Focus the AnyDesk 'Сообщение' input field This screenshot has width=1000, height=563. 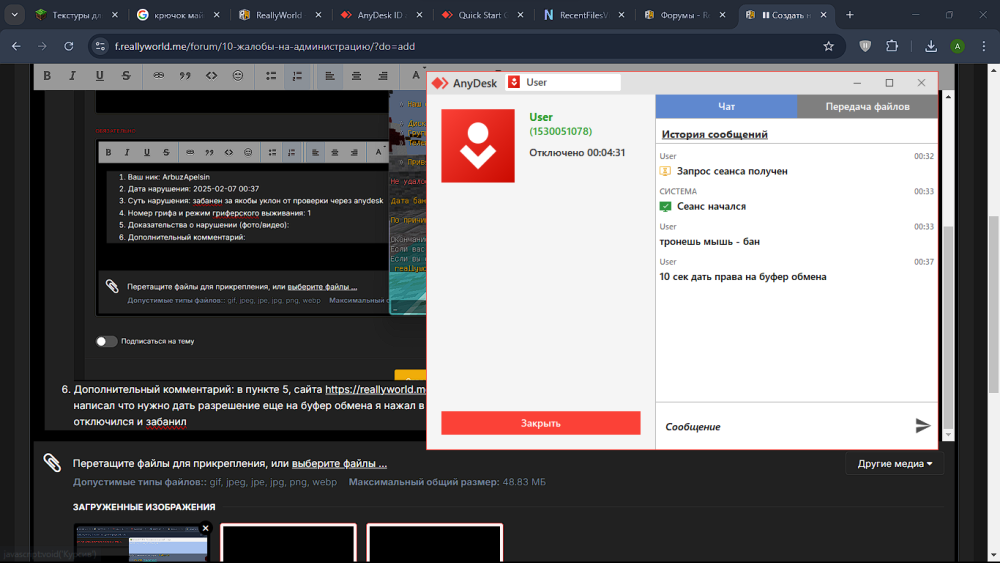(784, 427)
